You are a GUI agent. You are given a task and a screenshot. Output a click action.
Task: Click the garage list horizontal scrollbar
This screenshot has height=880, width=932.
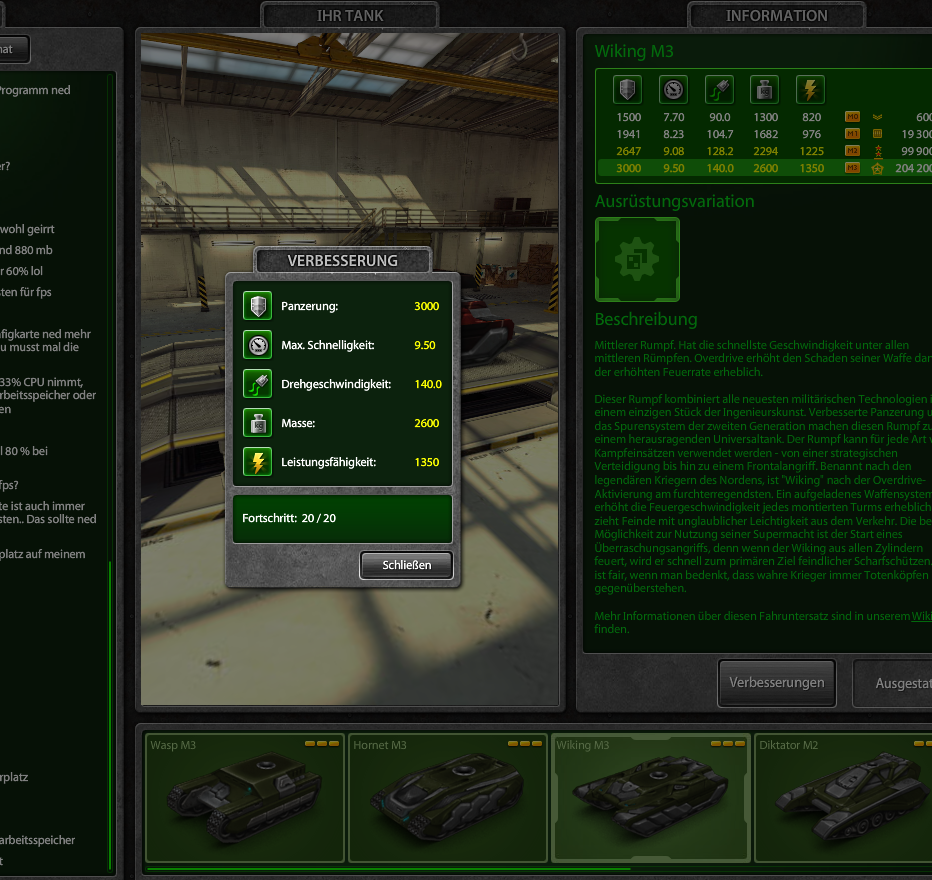[x=390, y=869]
